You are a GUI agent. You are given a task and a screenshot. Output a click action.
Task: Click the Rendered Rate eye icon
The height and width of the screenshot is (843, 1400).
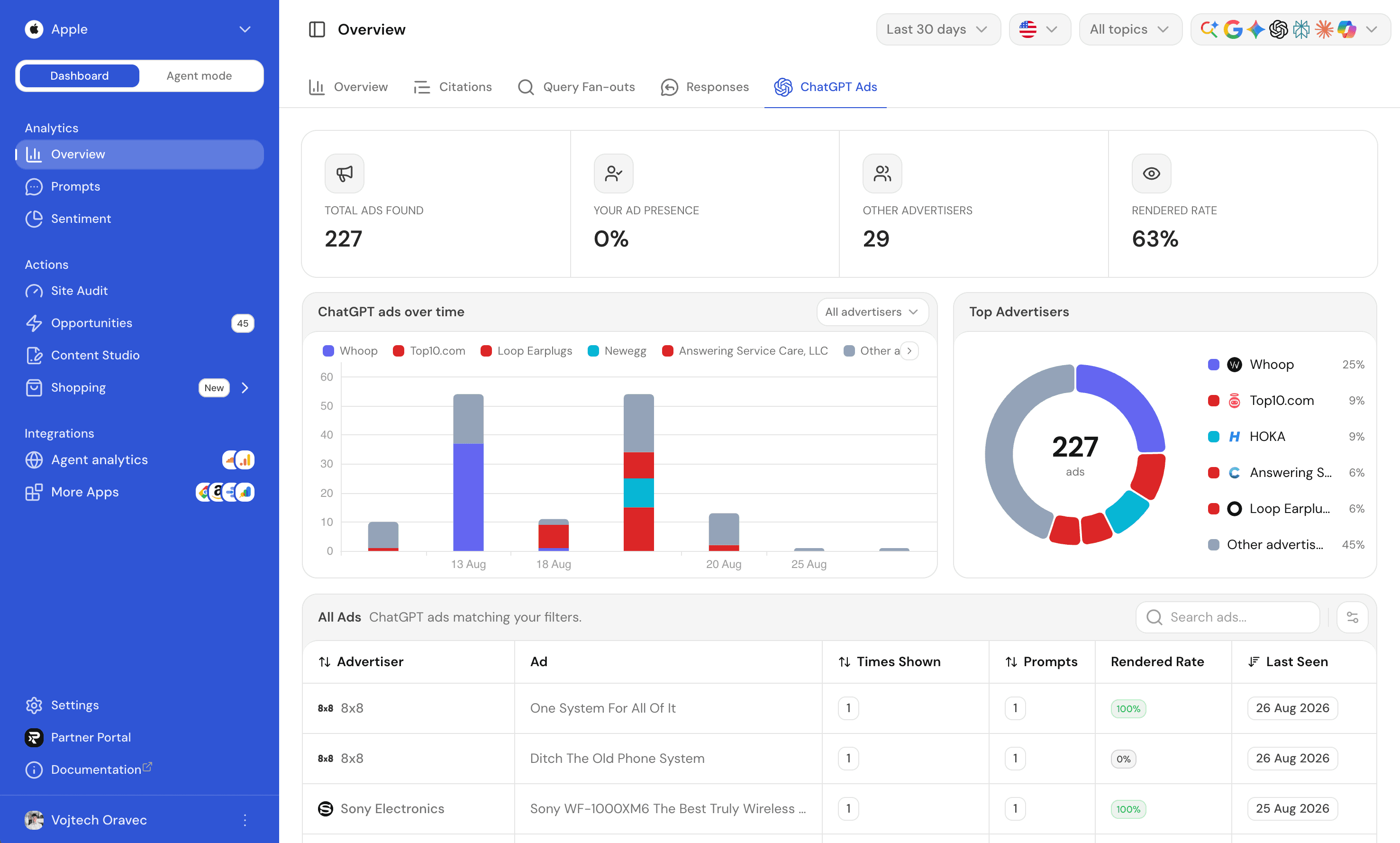pyautogui.click(x=1151, y=173)
